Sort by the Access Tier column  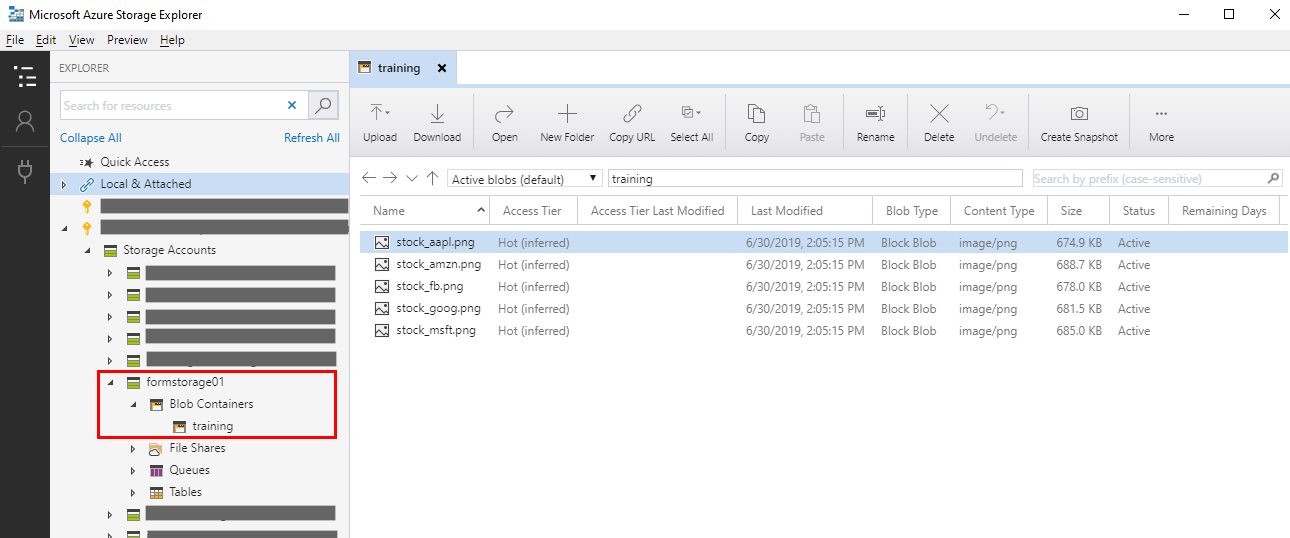click(x=534, y=211)
